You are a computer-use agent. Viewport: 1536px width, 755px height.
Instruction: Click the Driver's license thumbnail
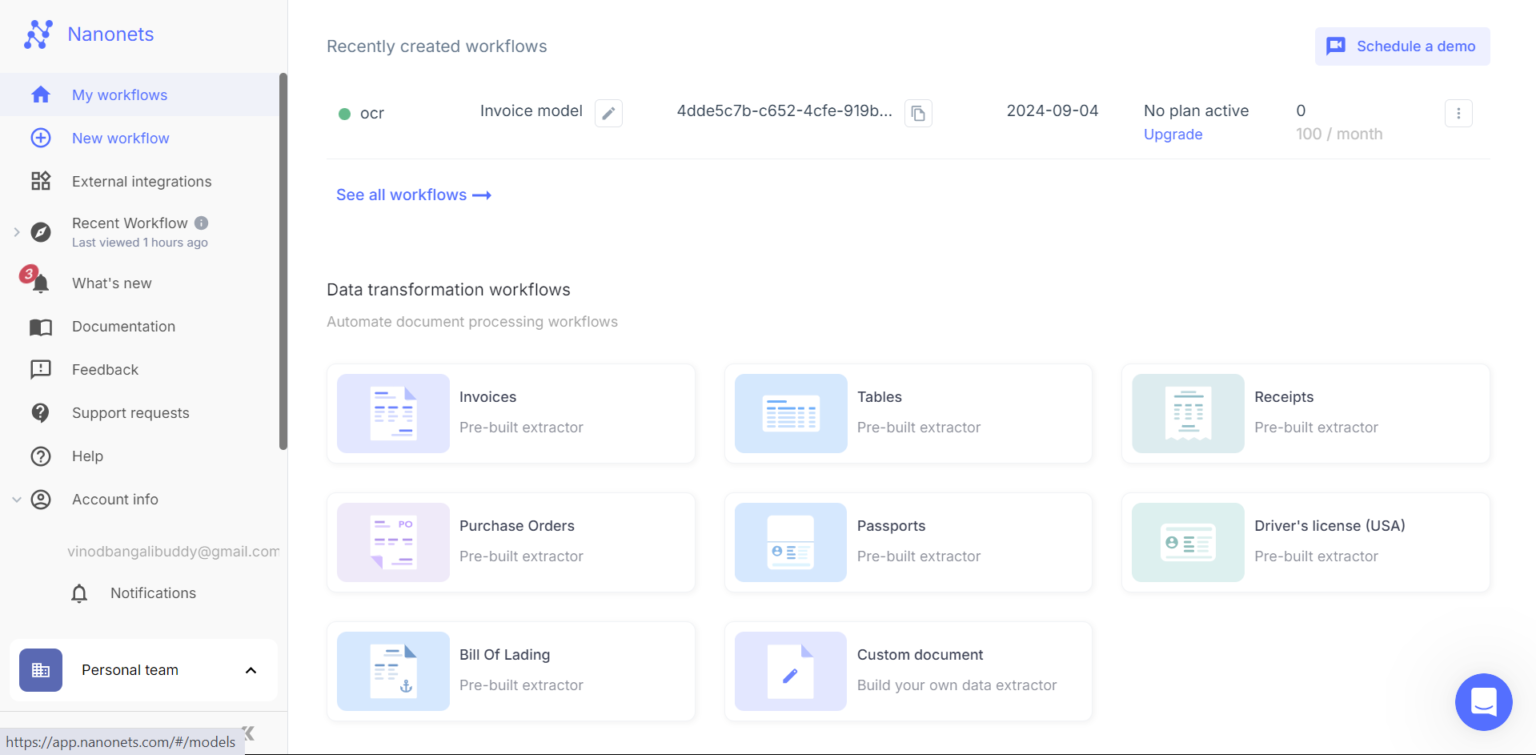coord(1188,542)
